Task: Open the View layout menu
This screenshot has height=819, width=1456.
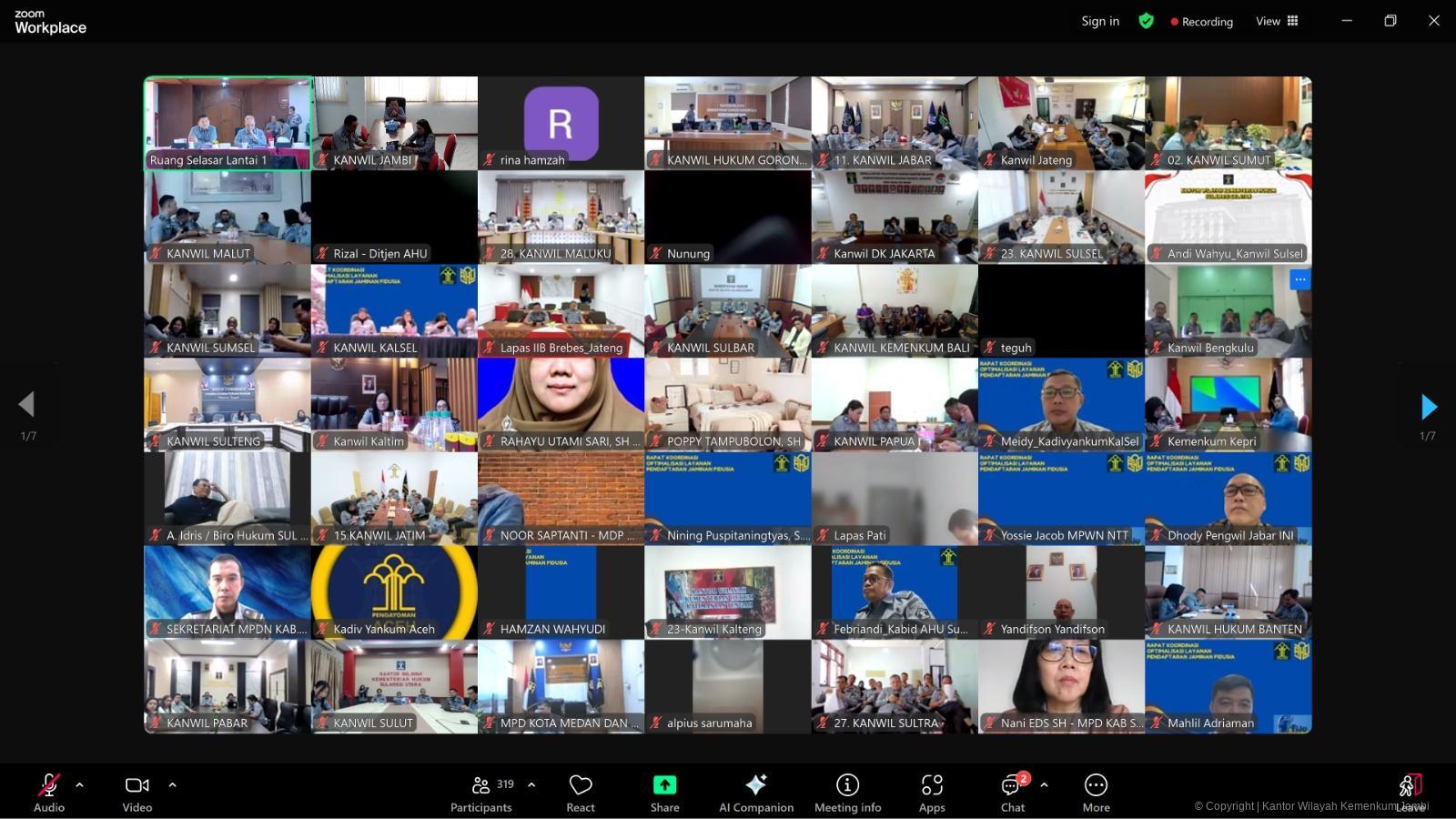Action: 1277,21
